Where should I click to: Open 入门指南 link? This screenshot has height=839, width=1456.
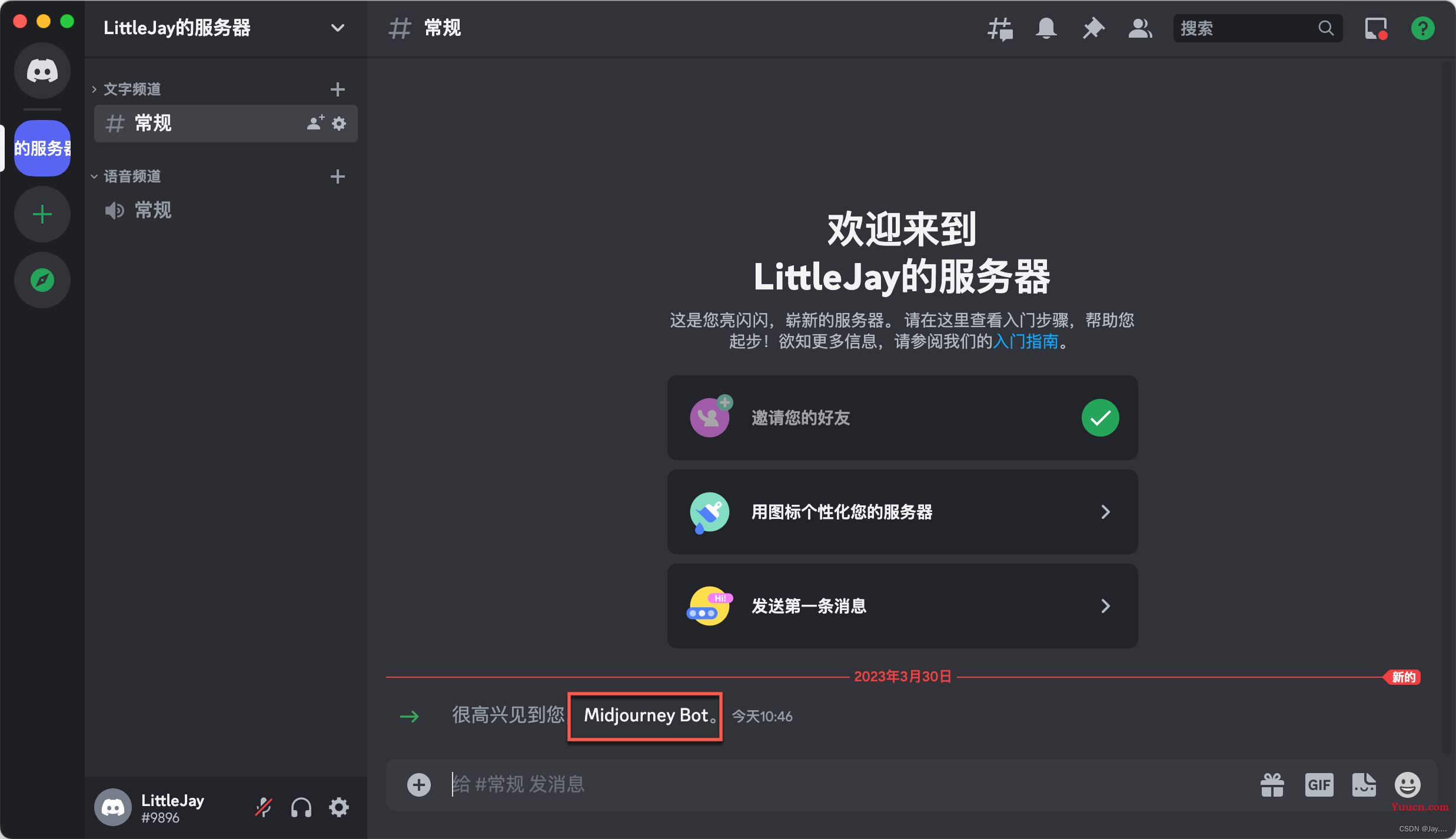(1026, 342)
